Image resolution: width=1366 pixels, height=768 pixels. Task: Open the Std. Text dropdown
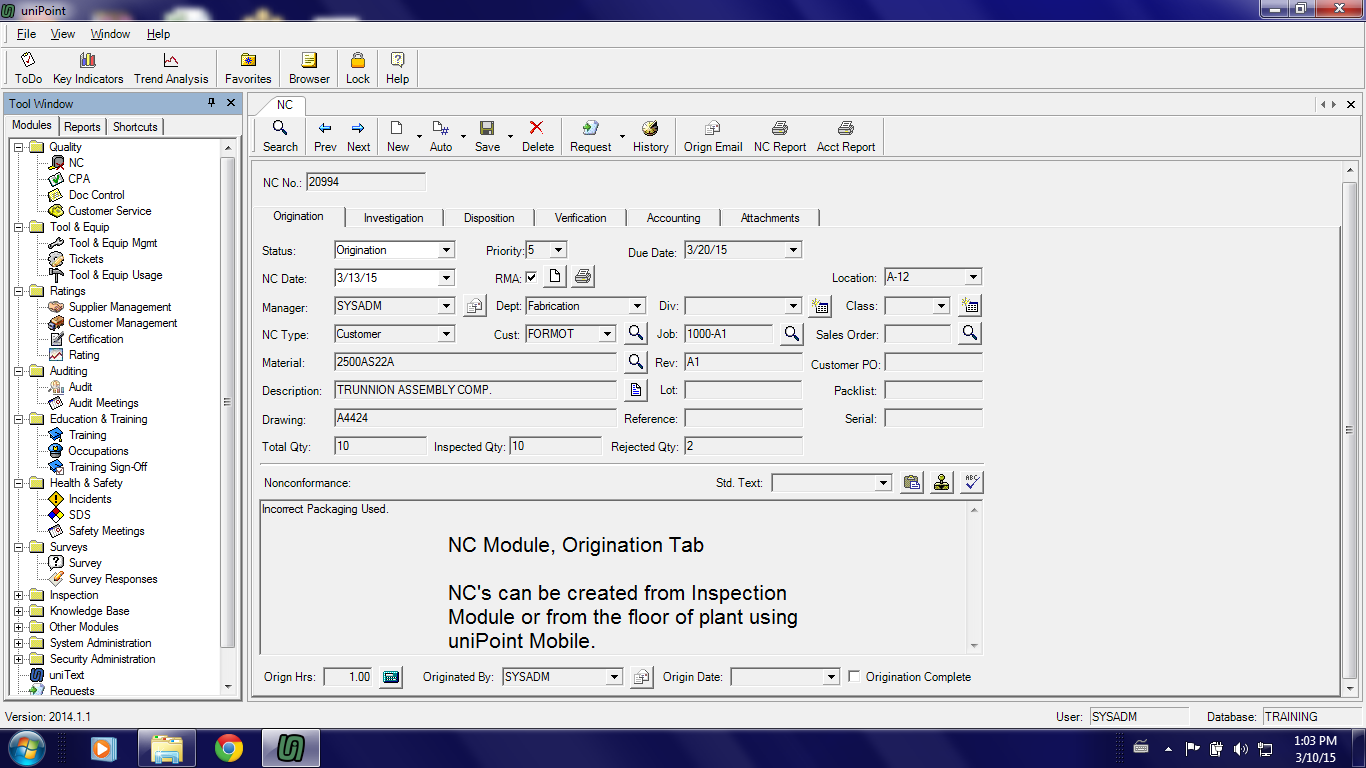(x=883, y=483)
